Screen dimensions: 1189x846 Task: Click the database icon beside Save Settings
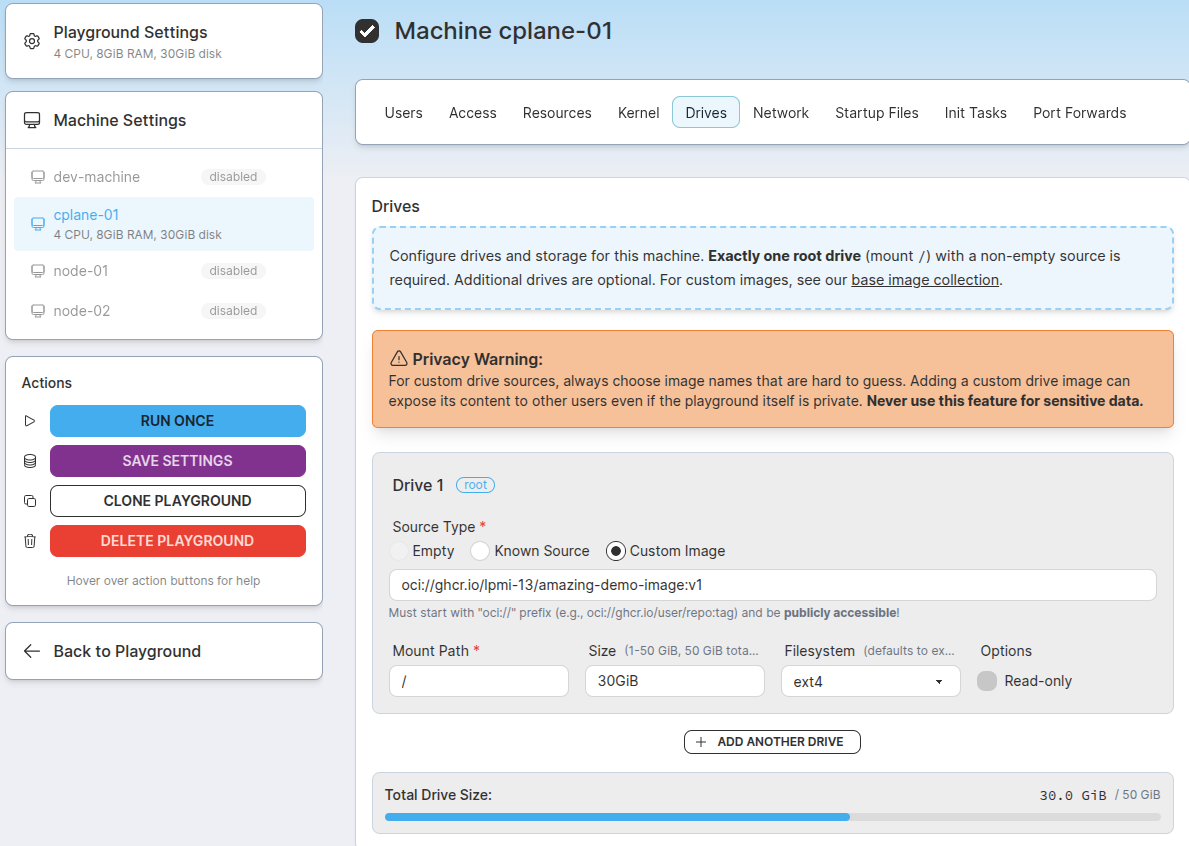tap(29, 461)
